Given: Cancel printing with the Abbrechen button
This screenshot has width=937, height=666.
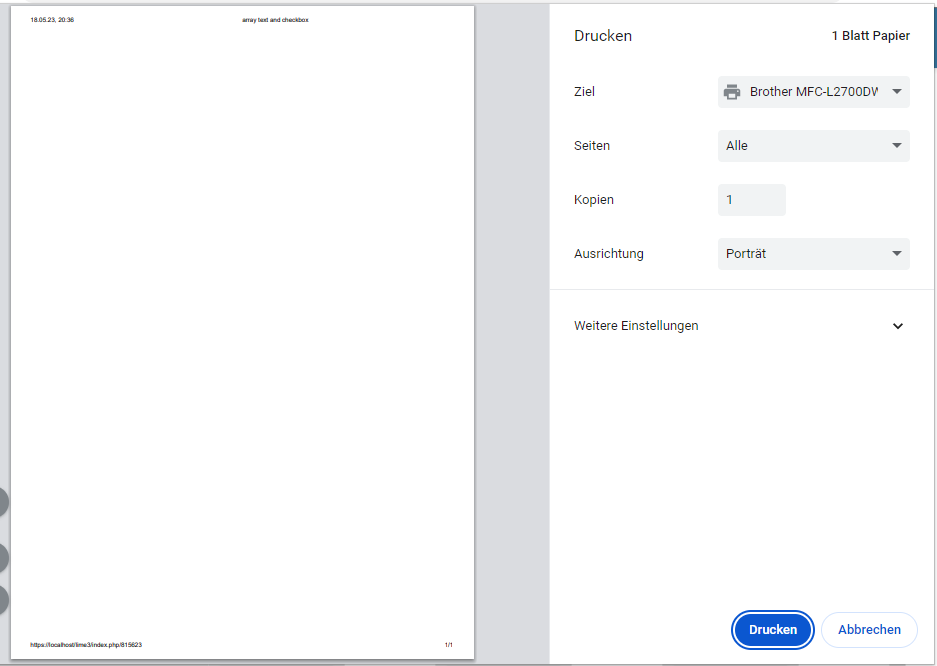Looking at the screenshot, I should click(x=869, y=630).
